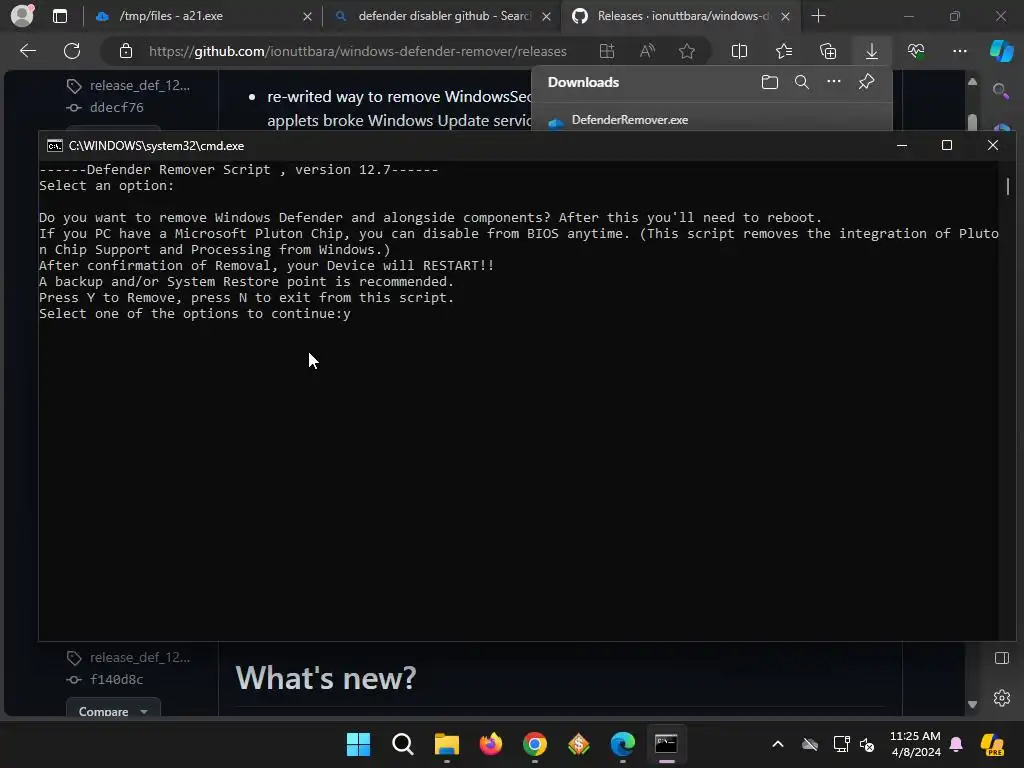The width and height of the screenshot is (1024, 768).
Task: Close the /tmp/files - a21.exe tab
Action: pos(307,16)
